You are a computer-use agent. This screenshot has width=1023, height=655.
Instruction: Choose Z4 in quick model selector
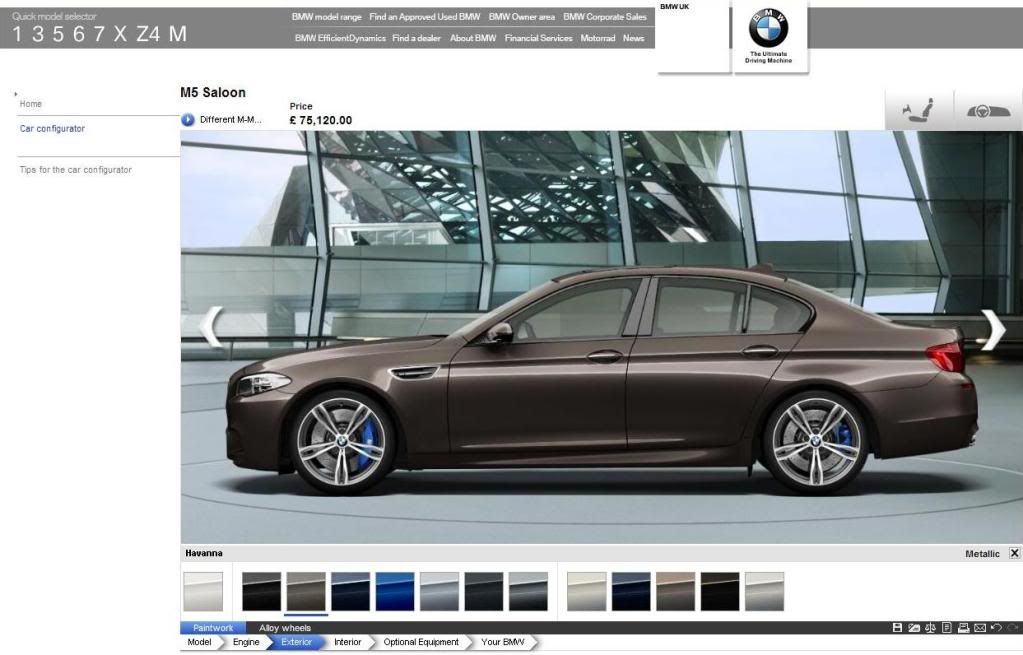click(x=148, y=34)
